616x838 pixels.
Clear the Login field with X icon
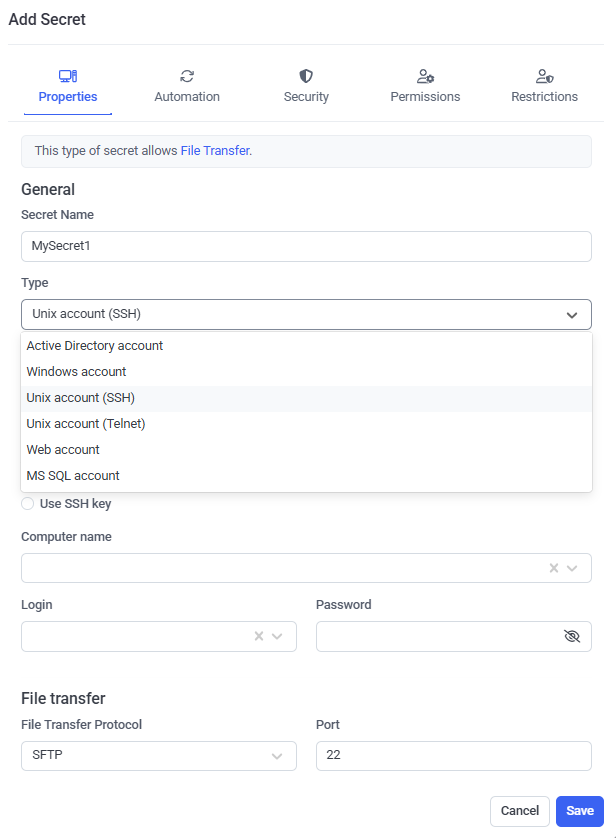[259, 636]
